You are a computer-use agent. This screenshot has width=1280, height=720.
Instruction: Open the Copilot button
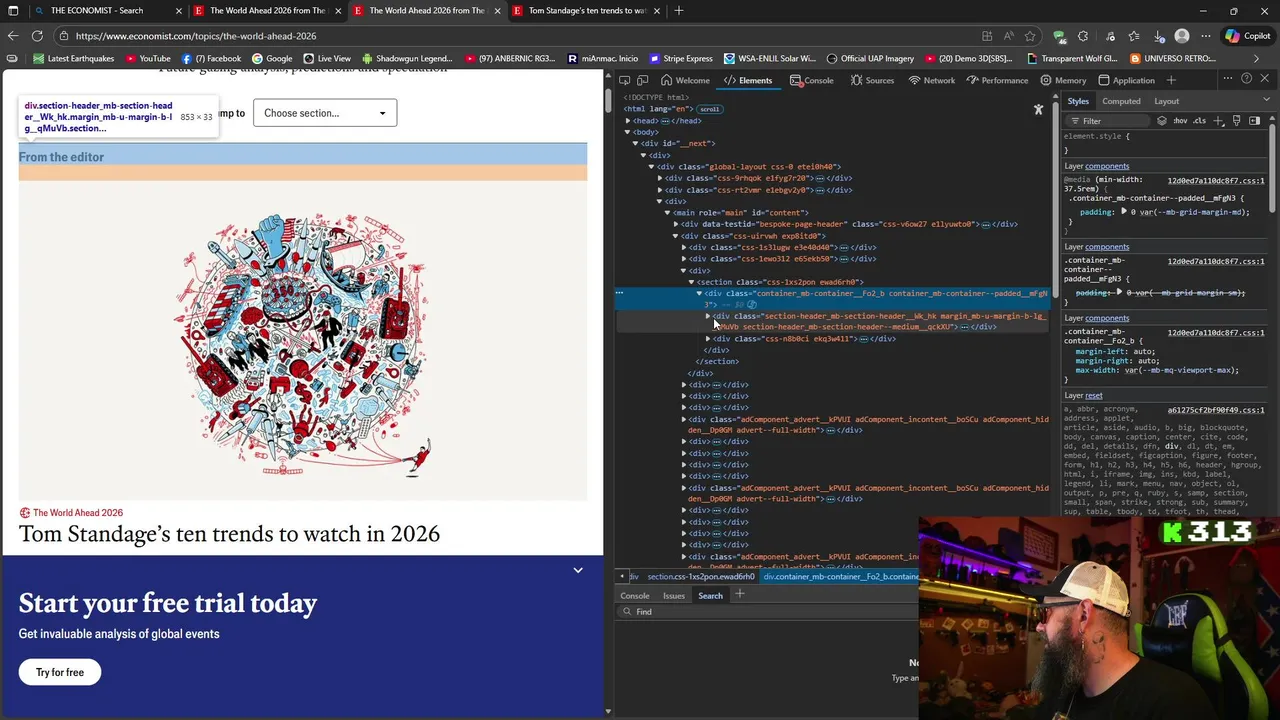click(1248, 36)
